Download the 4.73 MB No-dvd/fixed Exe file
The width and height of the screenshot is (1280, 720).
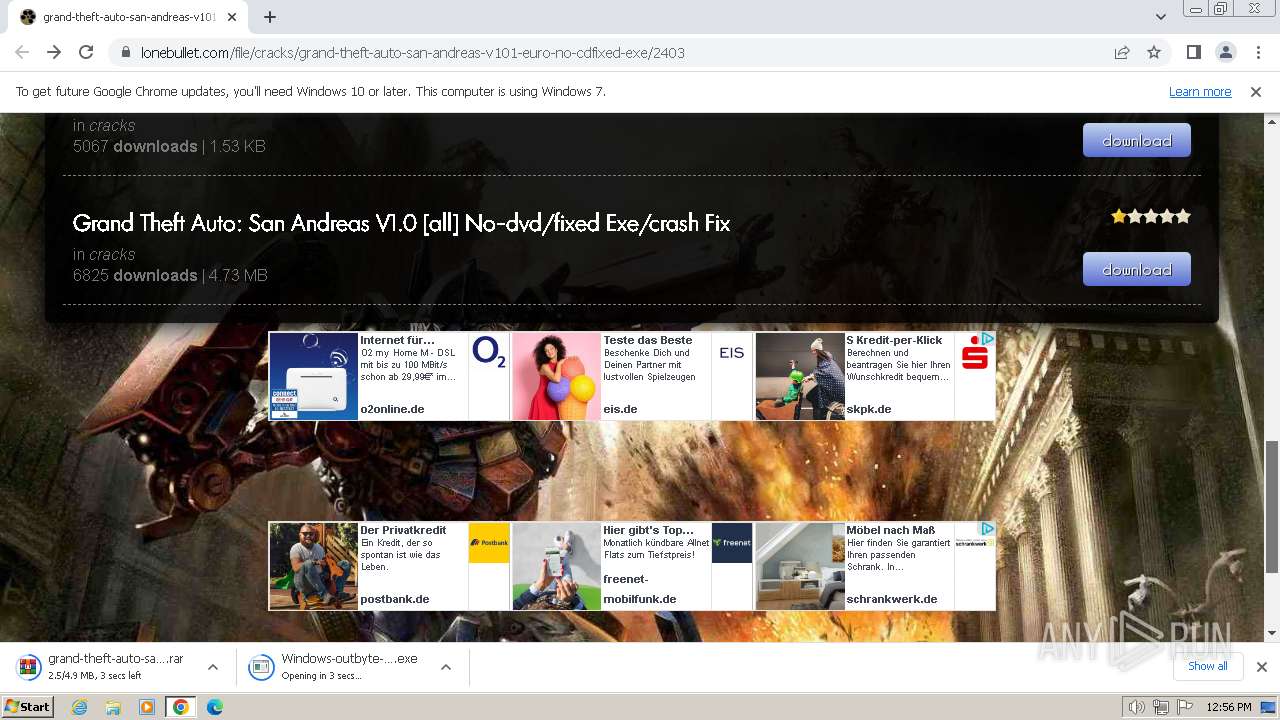1137,269
